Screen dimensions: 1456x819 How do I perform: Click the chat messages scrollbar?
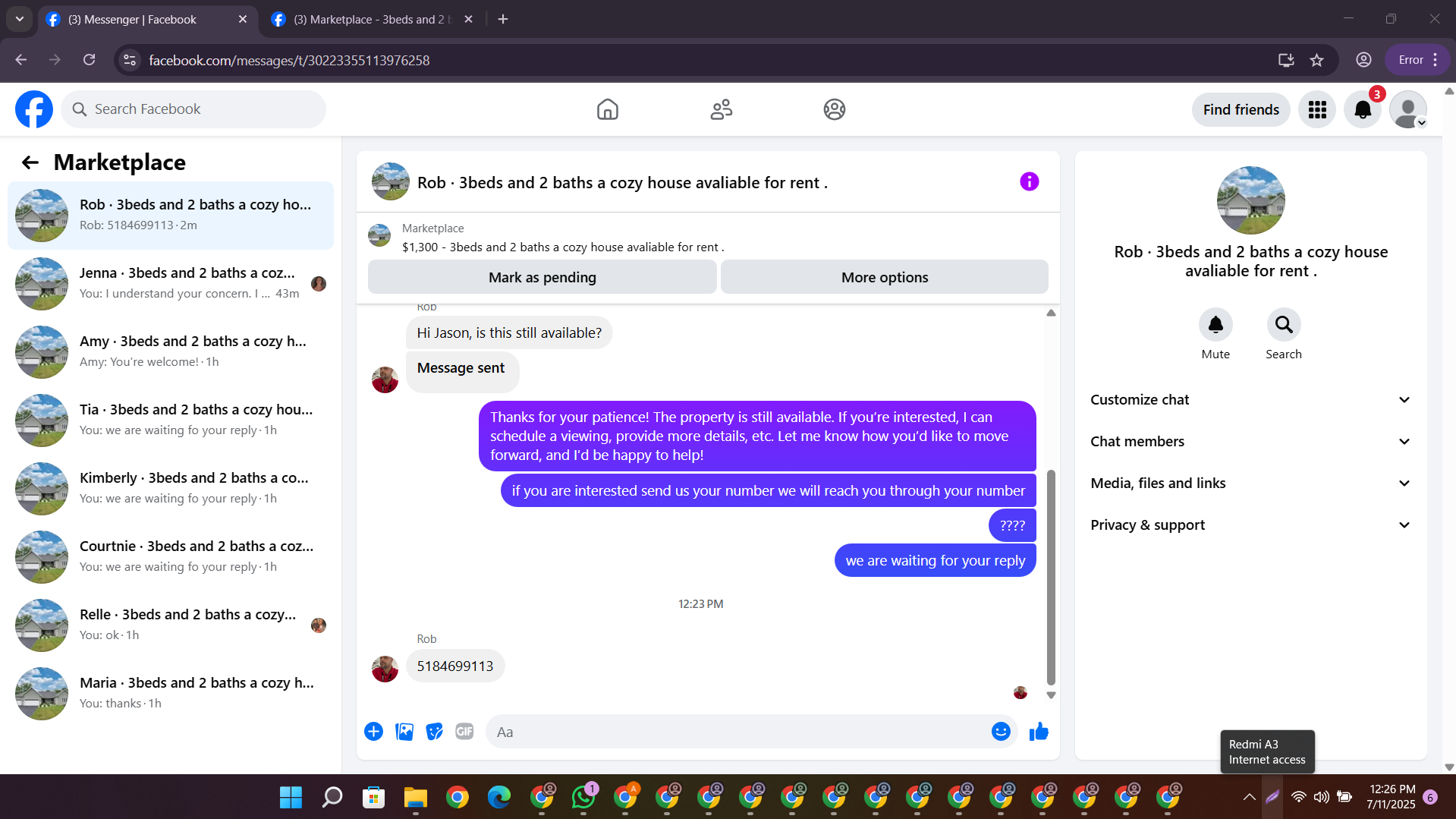(x=1051, y=577)
